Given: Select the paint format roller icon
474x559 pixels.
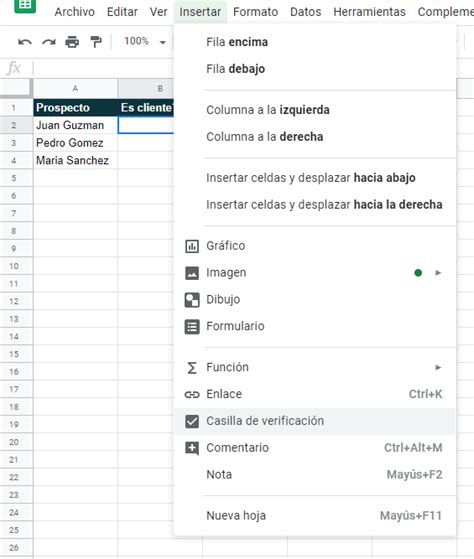Looking at the screenshot, I should click(96, 42).
